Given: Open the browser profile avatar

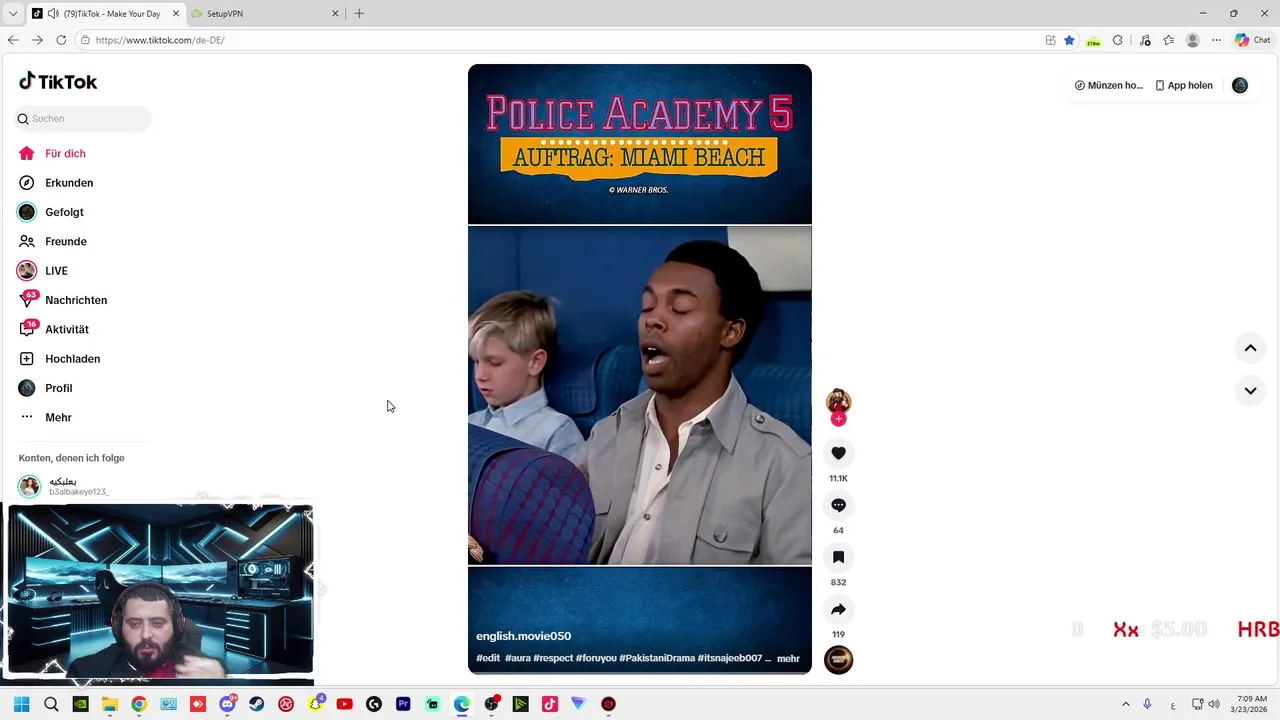Looking at the screenshot, I should click(1192, 40).
